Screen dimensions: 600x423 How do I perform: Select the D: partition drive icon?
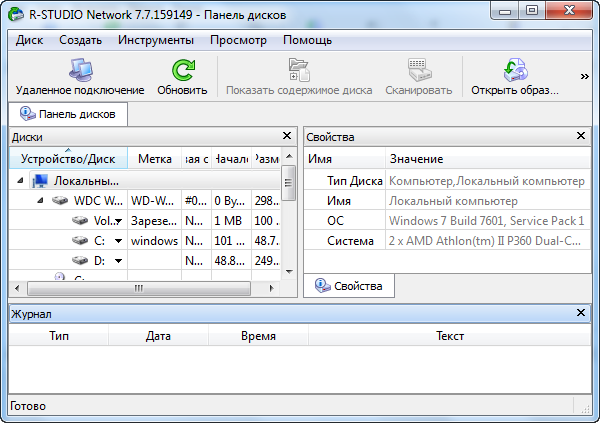click(x=80, y=260)
